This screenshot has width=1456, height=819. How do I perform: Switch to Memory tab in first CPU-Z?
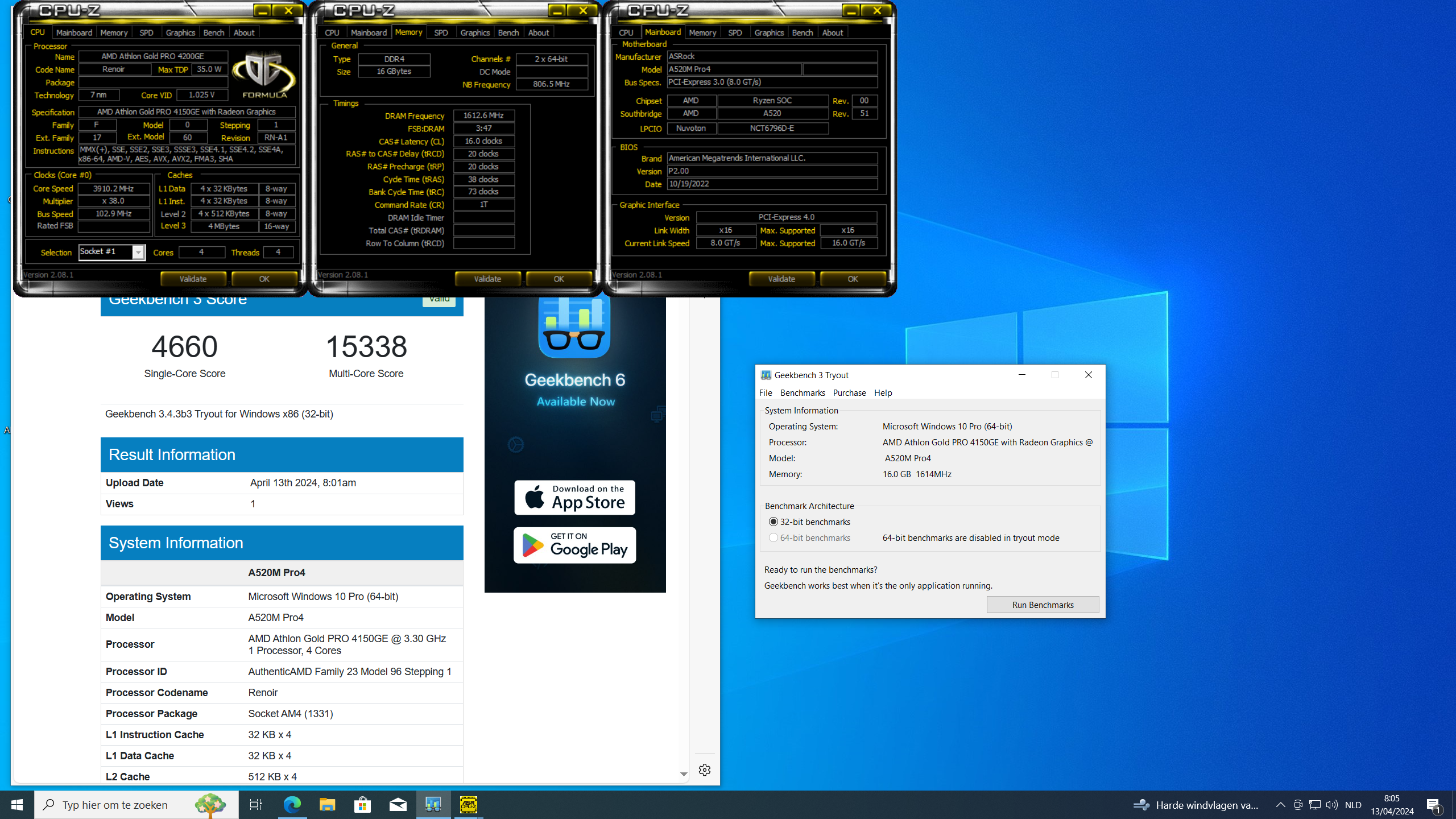click(x=114, y=32)
